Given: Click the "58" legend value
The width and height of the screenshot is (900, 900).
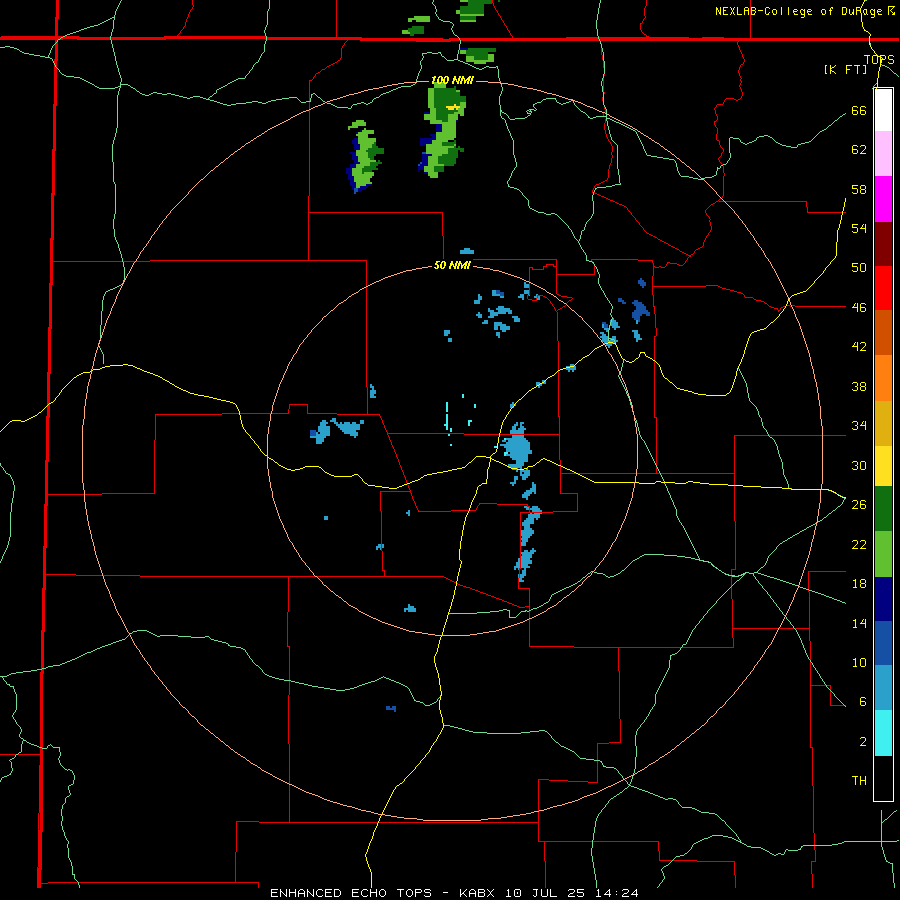Looking at the screenshot, I should (x=859, y=189).
